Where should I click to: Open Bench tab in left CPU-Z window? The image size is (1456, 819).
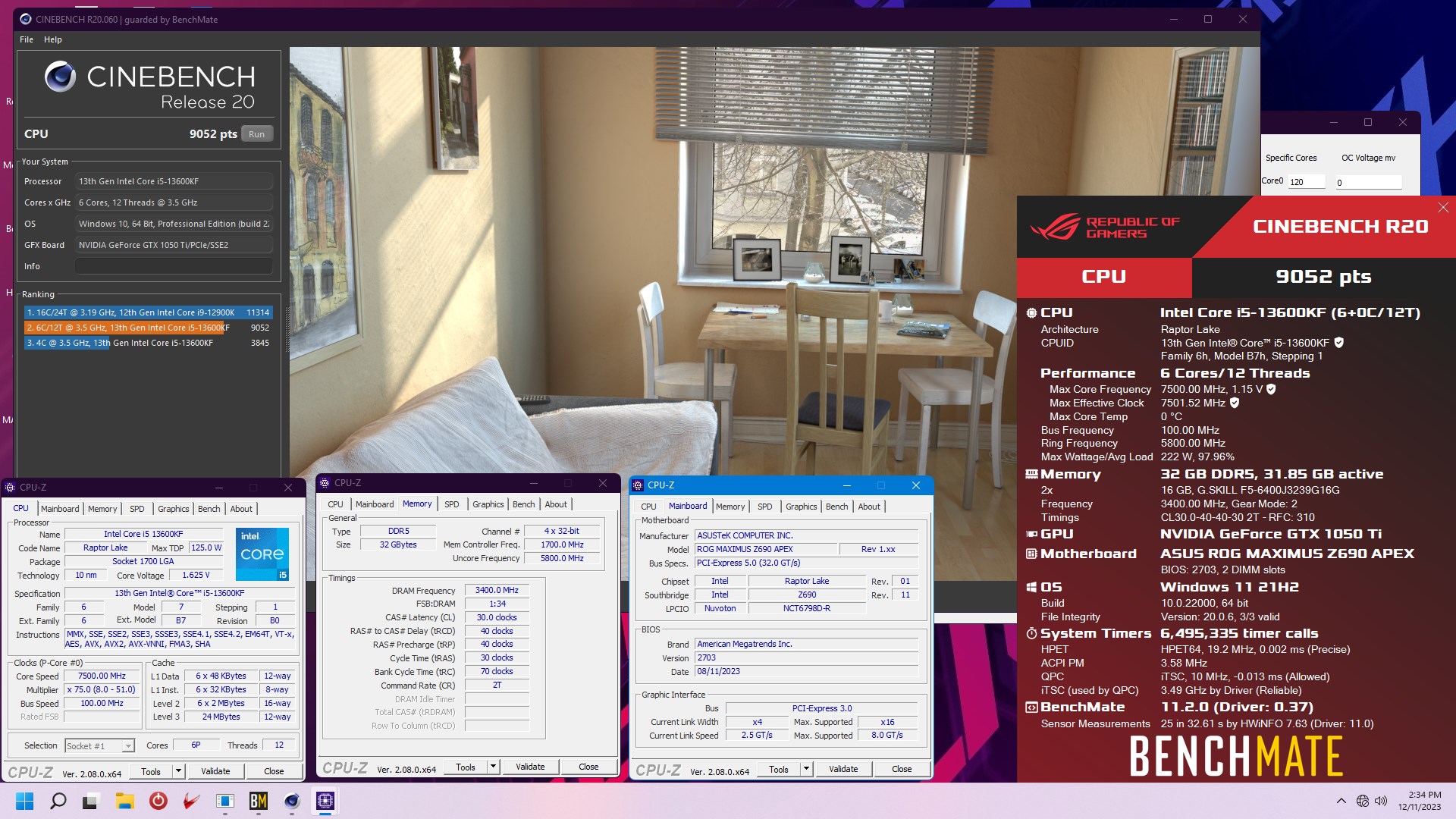[209, 509]
